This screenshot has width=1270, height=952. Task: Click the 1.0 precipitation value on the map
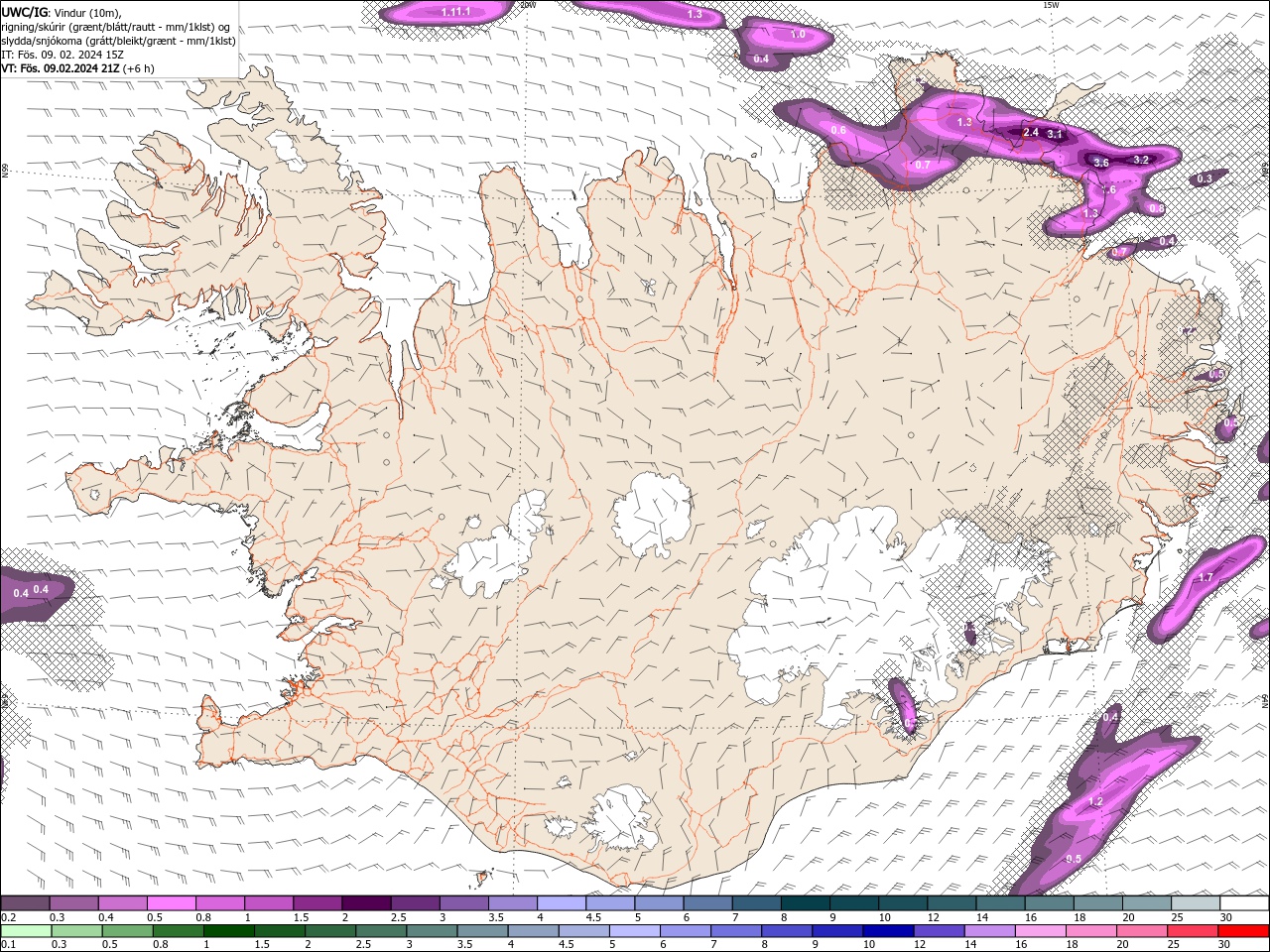798,34
